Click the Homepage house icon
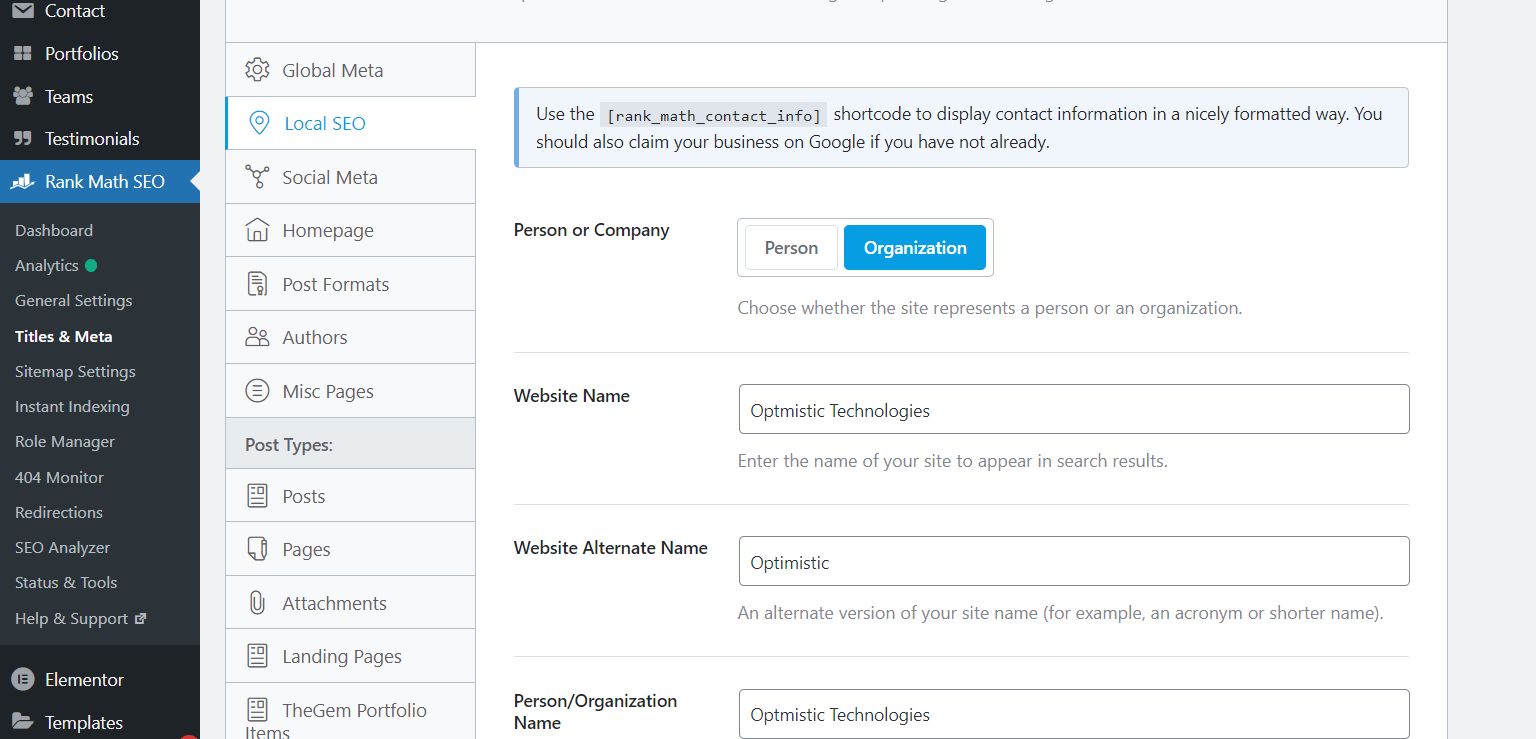Screen dimensions: 1536x739 pyautogui.click(x=257, y=230)
